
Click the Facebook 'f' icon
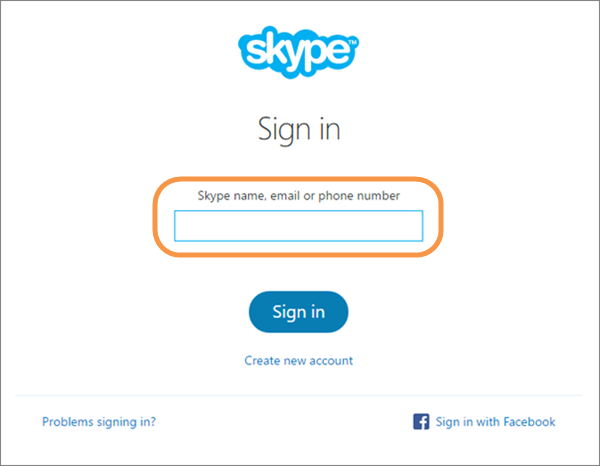421,422
